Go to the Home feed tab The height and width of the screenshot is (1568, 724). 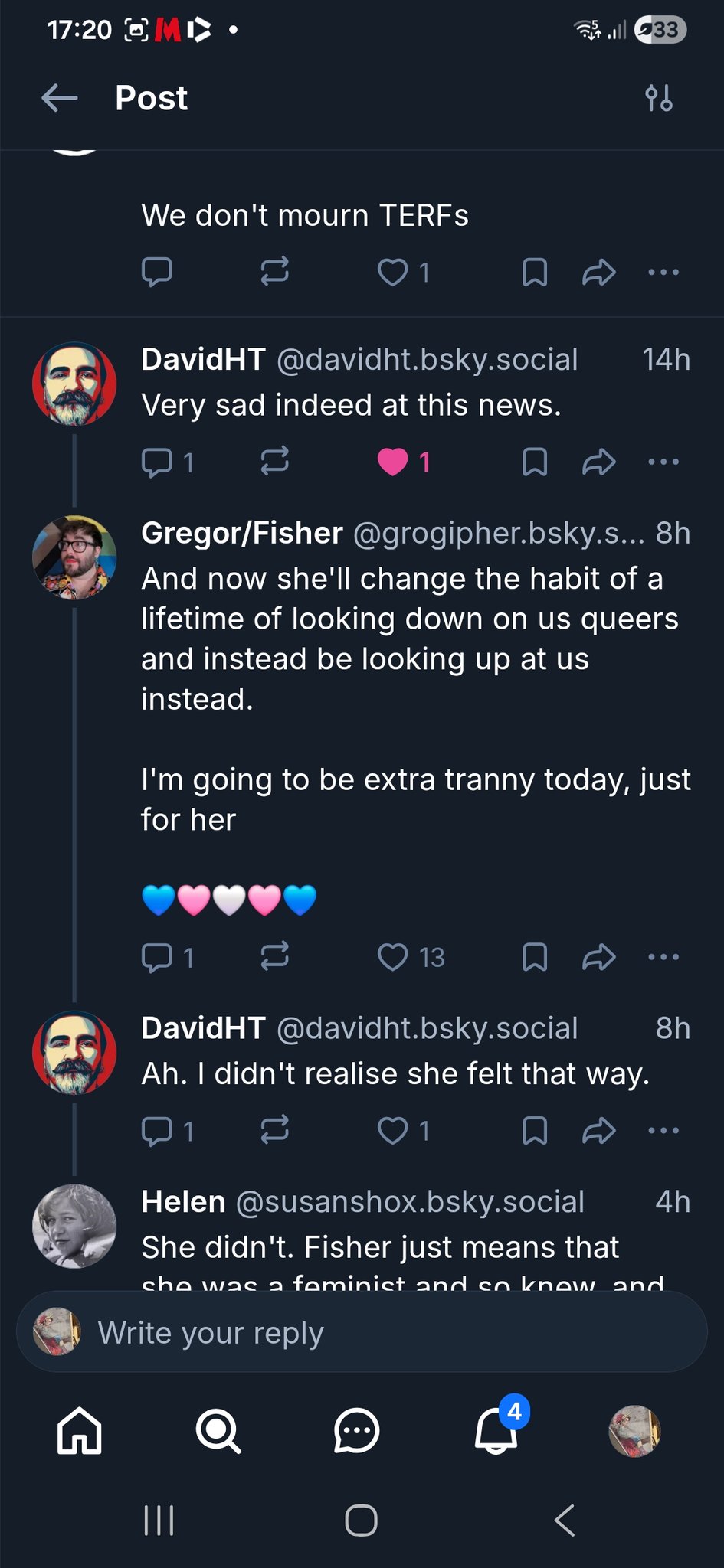80,1431
